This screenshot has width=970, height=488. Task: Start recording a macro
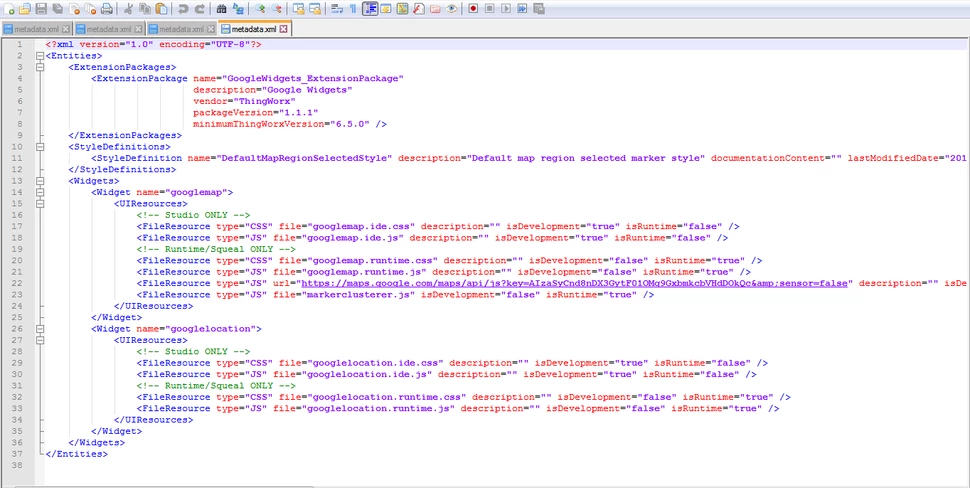tap(473, 9)
